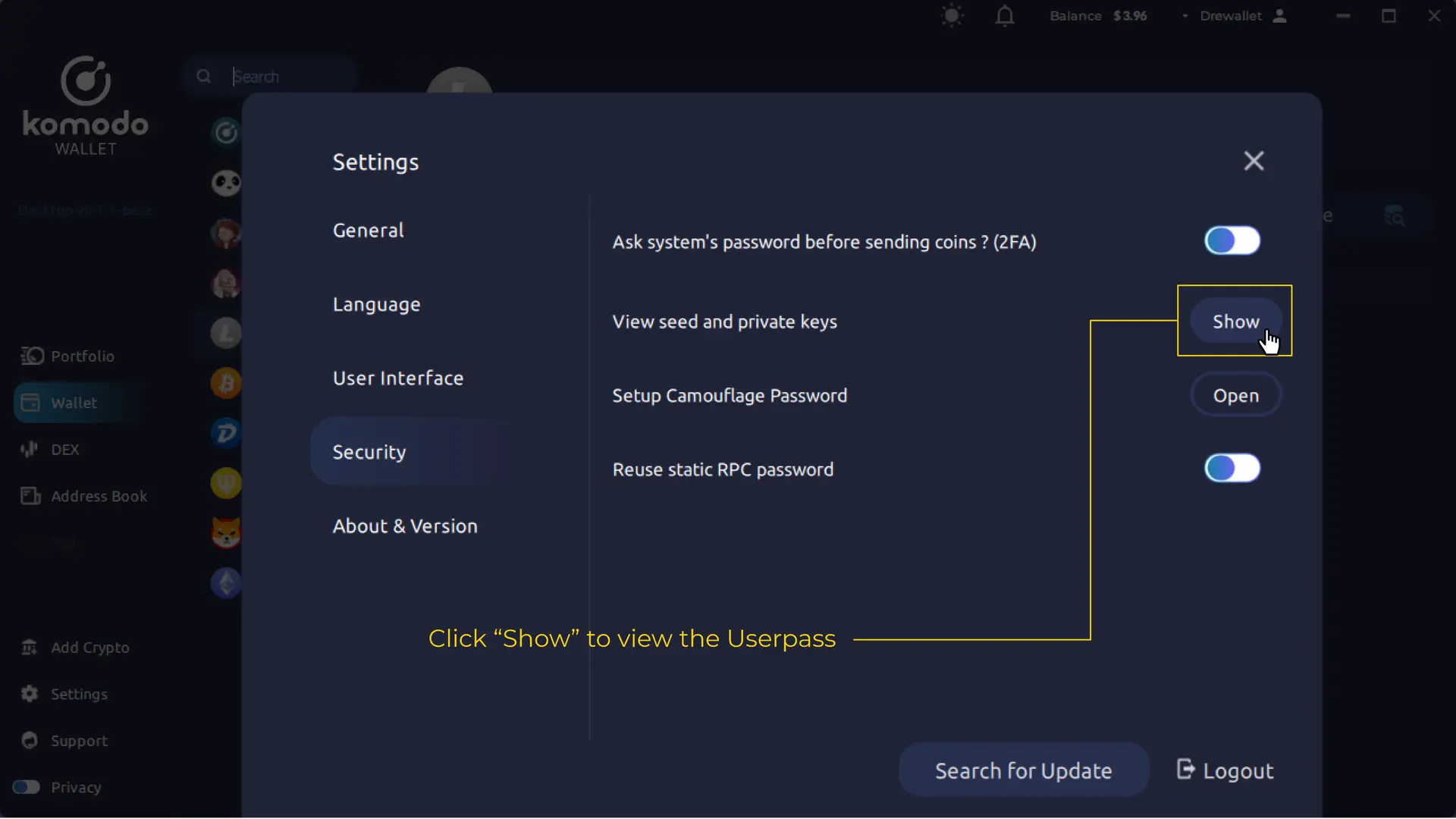
Task: Click the Support sidebar icon
Action: [29, 739]
